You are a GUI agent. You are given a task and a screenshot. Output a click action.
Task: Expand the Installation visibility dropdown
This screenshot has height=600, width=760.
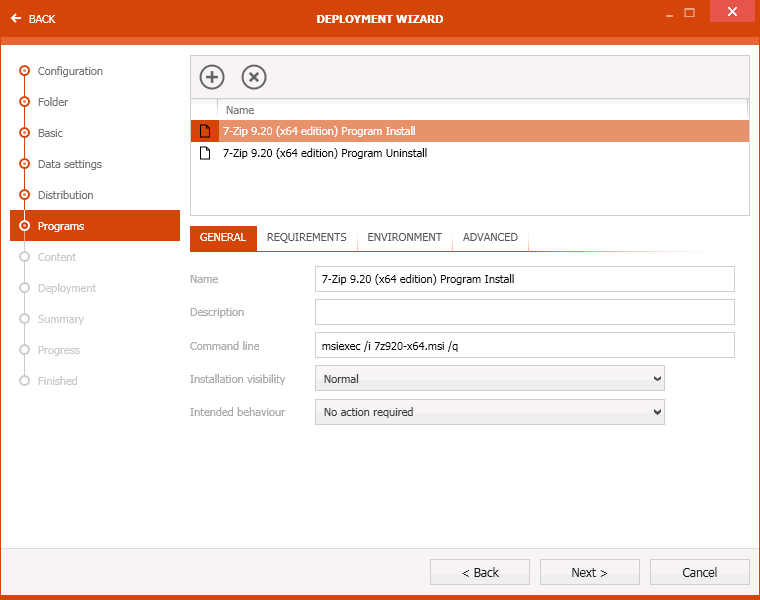[x=489, y=379]
